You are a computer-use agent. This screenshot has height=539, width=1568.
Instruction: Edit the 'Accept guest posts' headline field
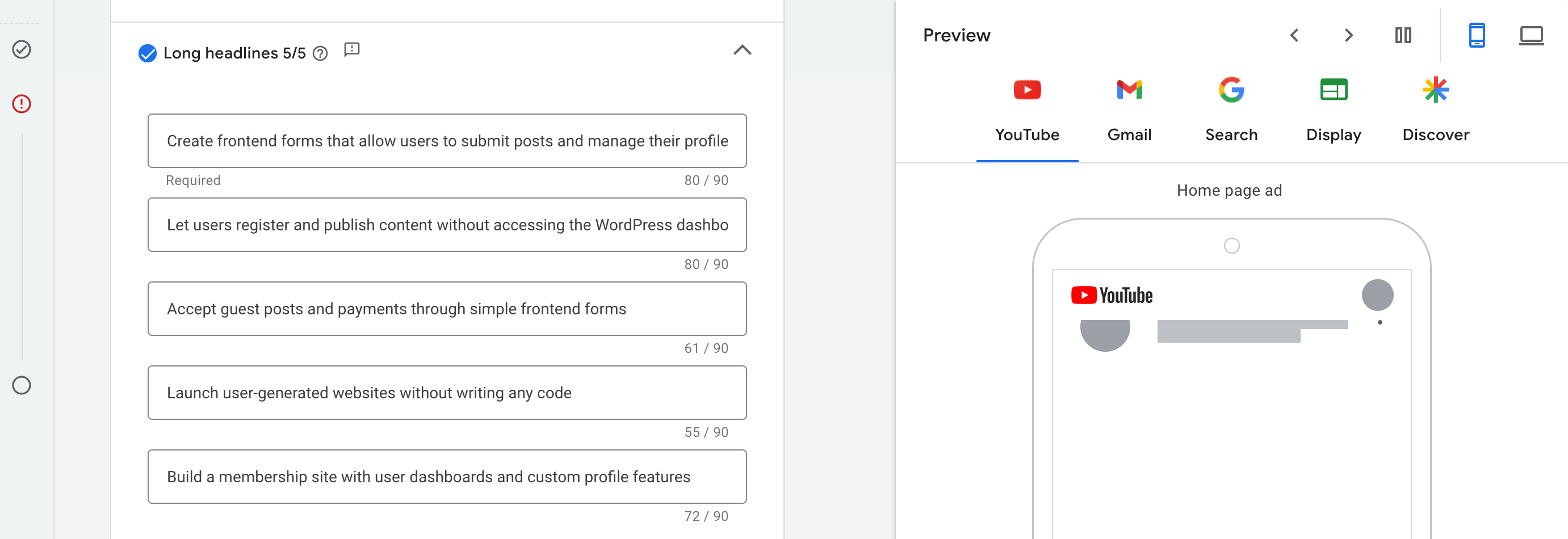pyautogui.click(x=447, y=309)
